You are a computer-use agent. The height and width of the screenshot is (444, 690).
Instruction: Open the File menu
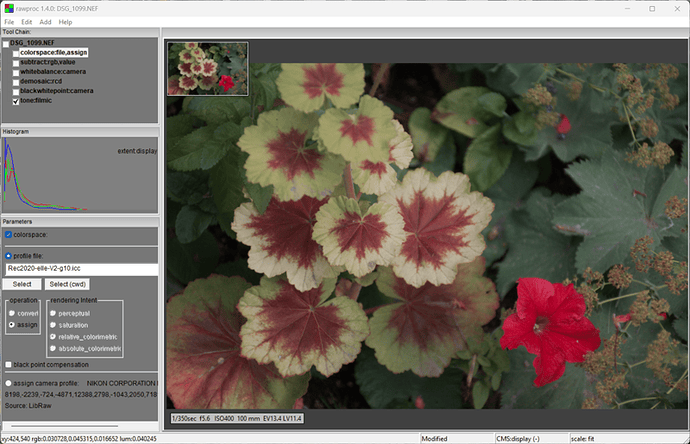[x=9, y=22]
